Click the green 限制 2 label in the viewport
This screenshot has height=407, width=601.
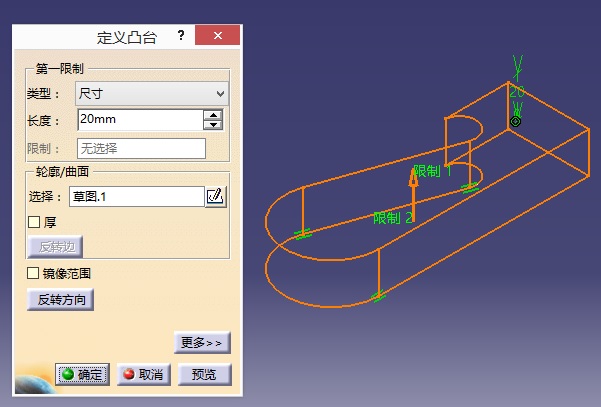click(x=393, y=217)
